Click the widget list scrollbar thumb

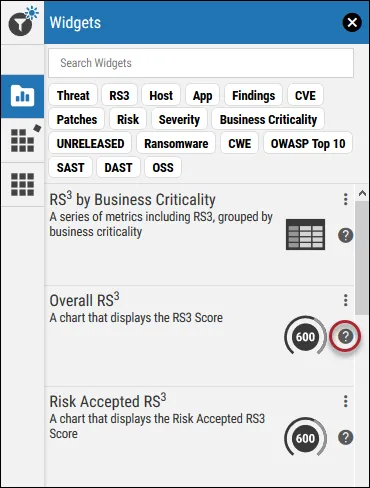click(x=362, y=258)
